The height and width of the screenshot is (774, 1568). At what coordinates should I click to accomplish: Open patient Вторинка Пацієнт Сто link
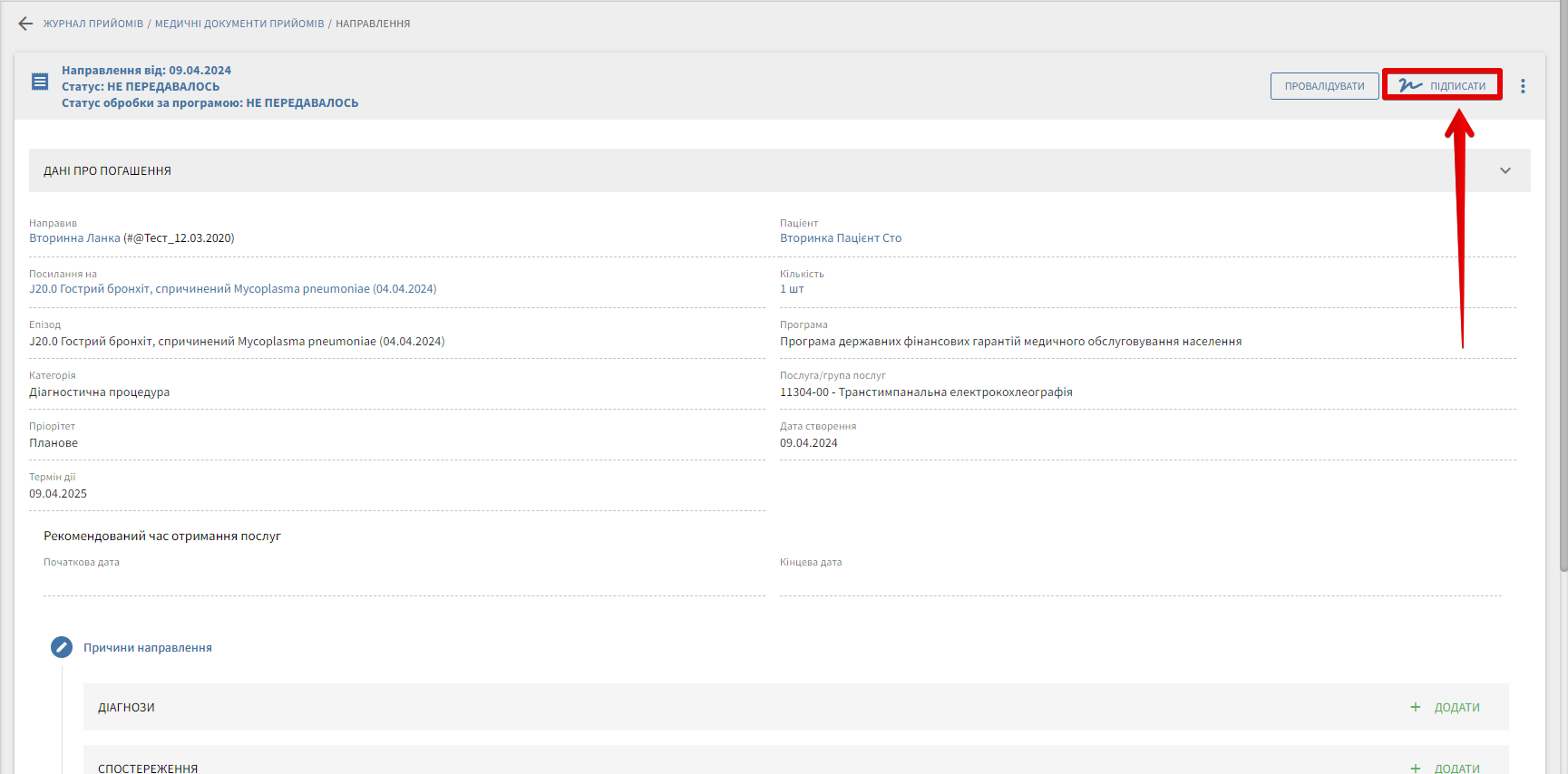pos(841,238)
